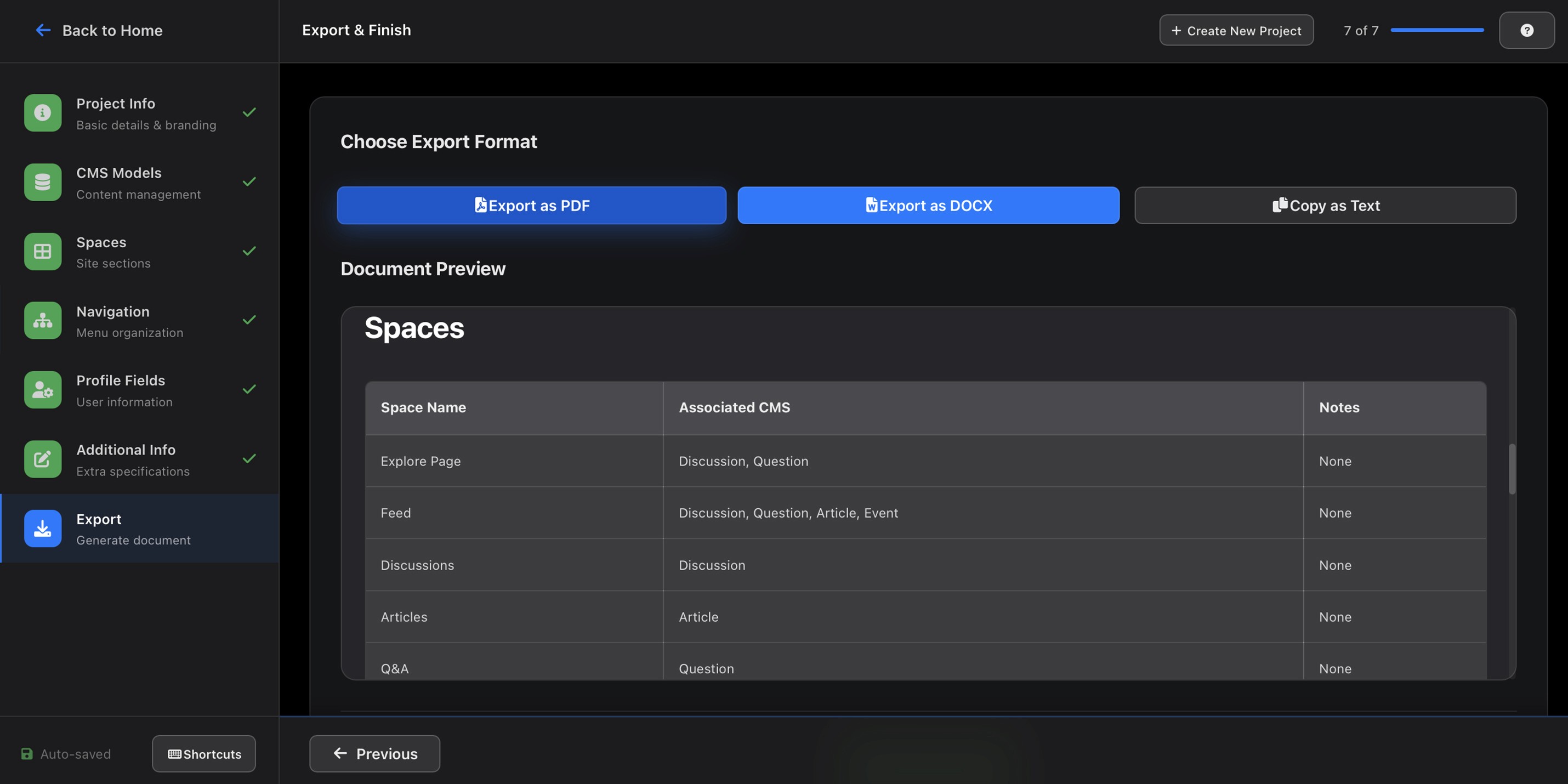The image size is (1568, 784).
Task: Click the Navigation completed checkmark
Action: (x=249, y=320)
